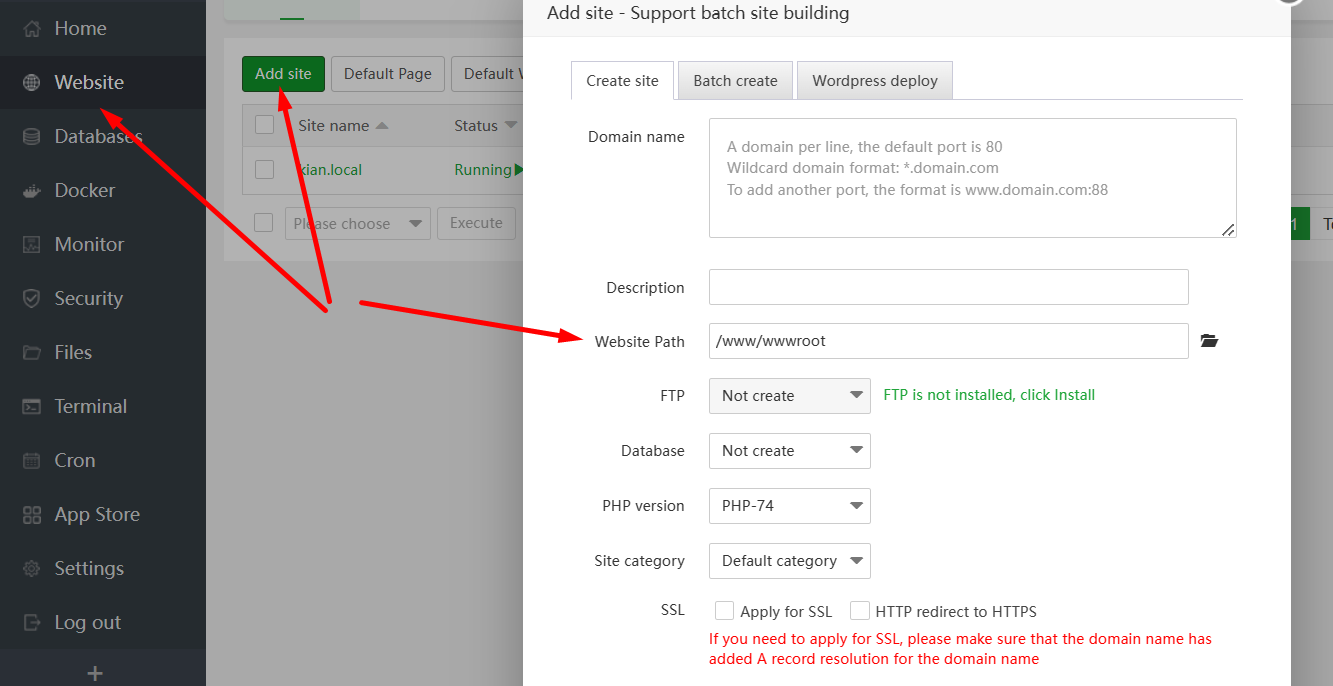Image resolution: width=1333 pixels, height=686 pixels.
Task: Open the Wordpress deploy tab
Action: click(x=874, y=81)
